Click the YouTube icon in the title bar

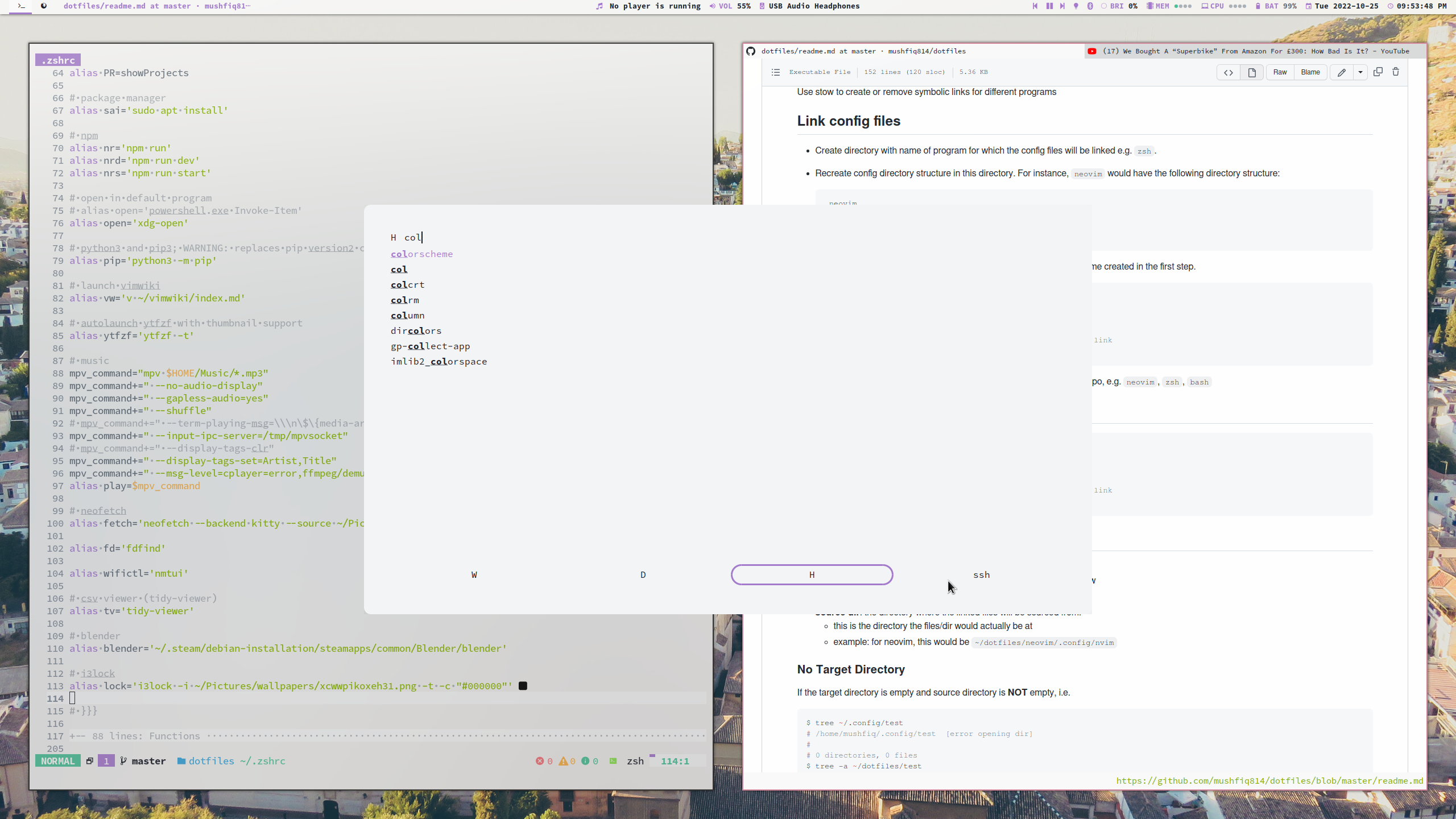click(1091, 51)
